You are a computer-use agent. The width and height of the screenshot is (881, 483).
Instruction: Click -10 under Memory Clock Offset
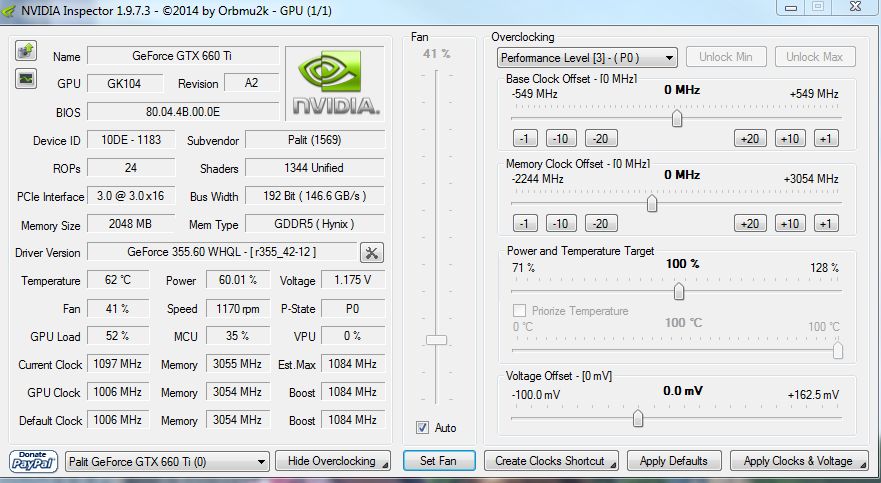[561, 224]
